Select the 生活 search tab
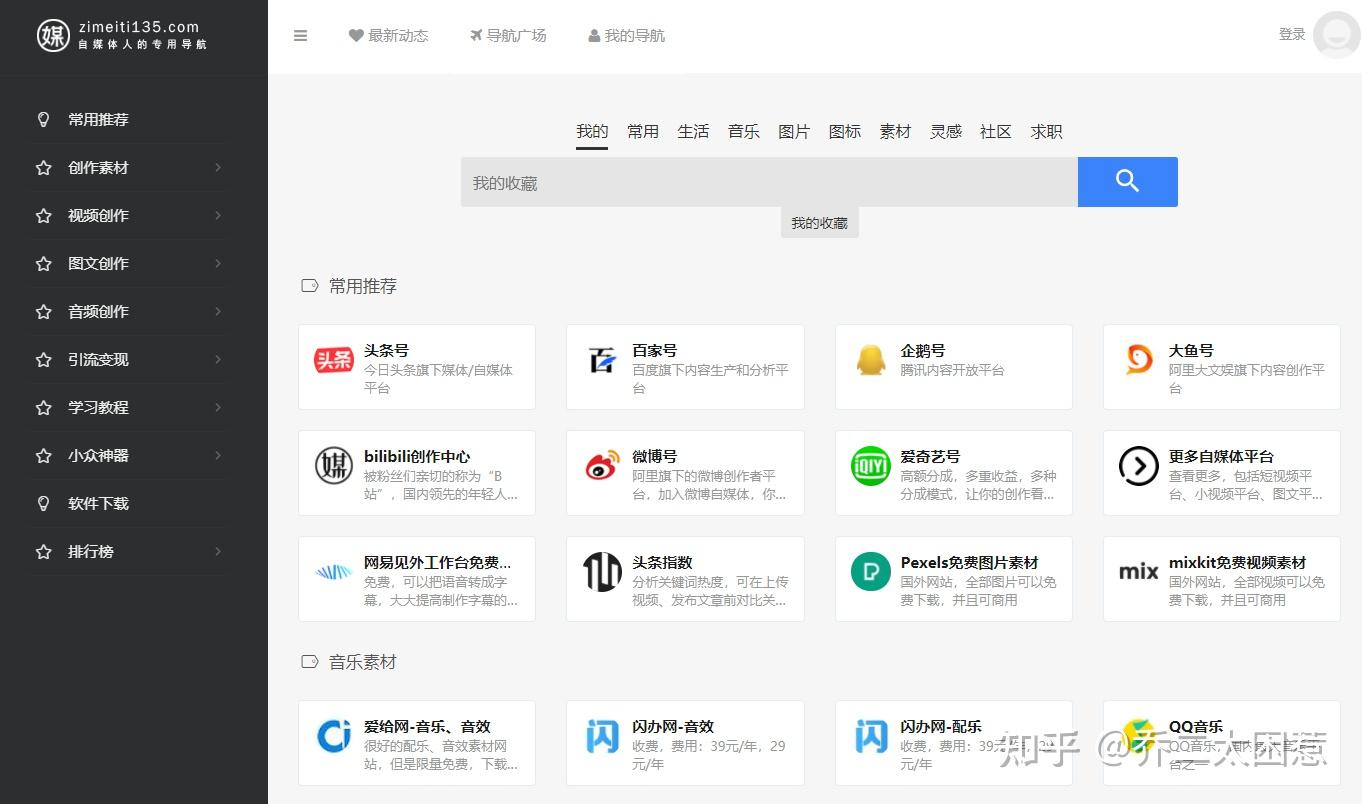Viewport: 1362px width, 804px height. (x=693, y=131)
